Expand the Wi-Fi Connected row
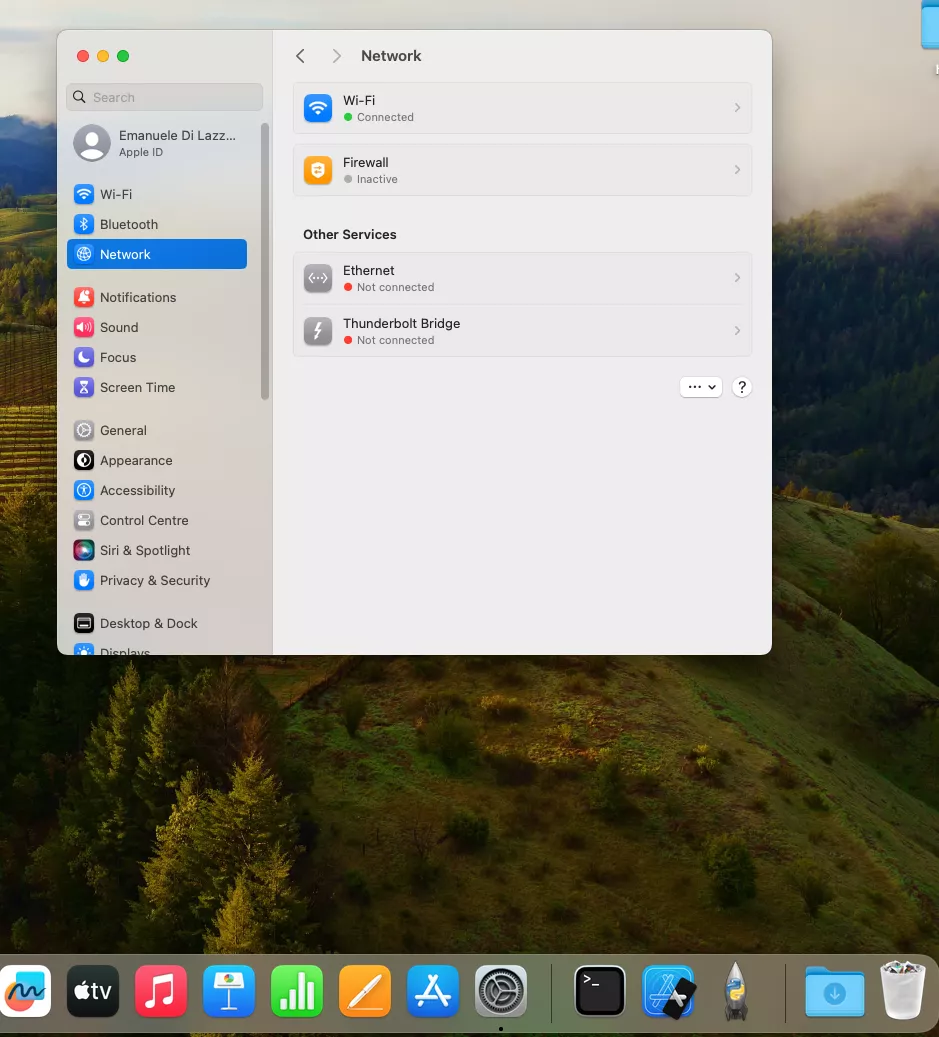 pyautogui.click(x=522, y=108)
